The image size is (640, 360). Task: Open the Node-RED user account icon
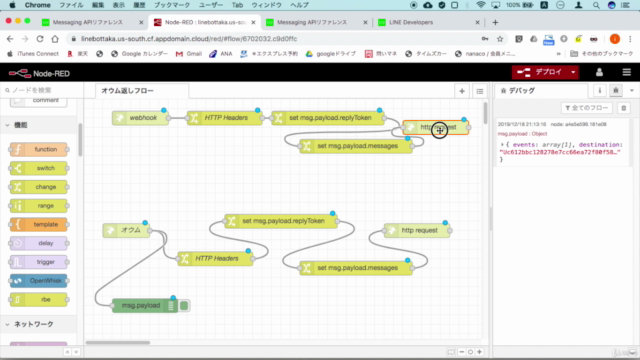pyautogui.click(x=599, y=72)
